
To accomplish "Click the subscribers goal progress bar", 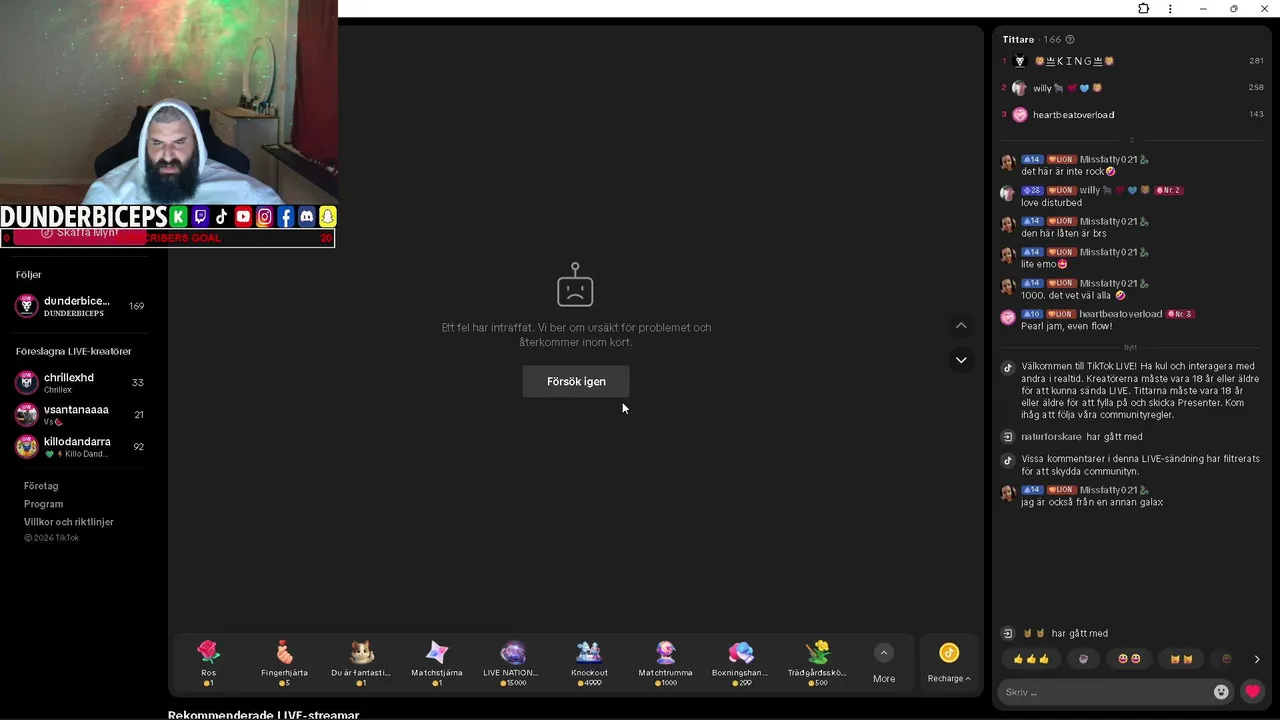I will [167, 238].
